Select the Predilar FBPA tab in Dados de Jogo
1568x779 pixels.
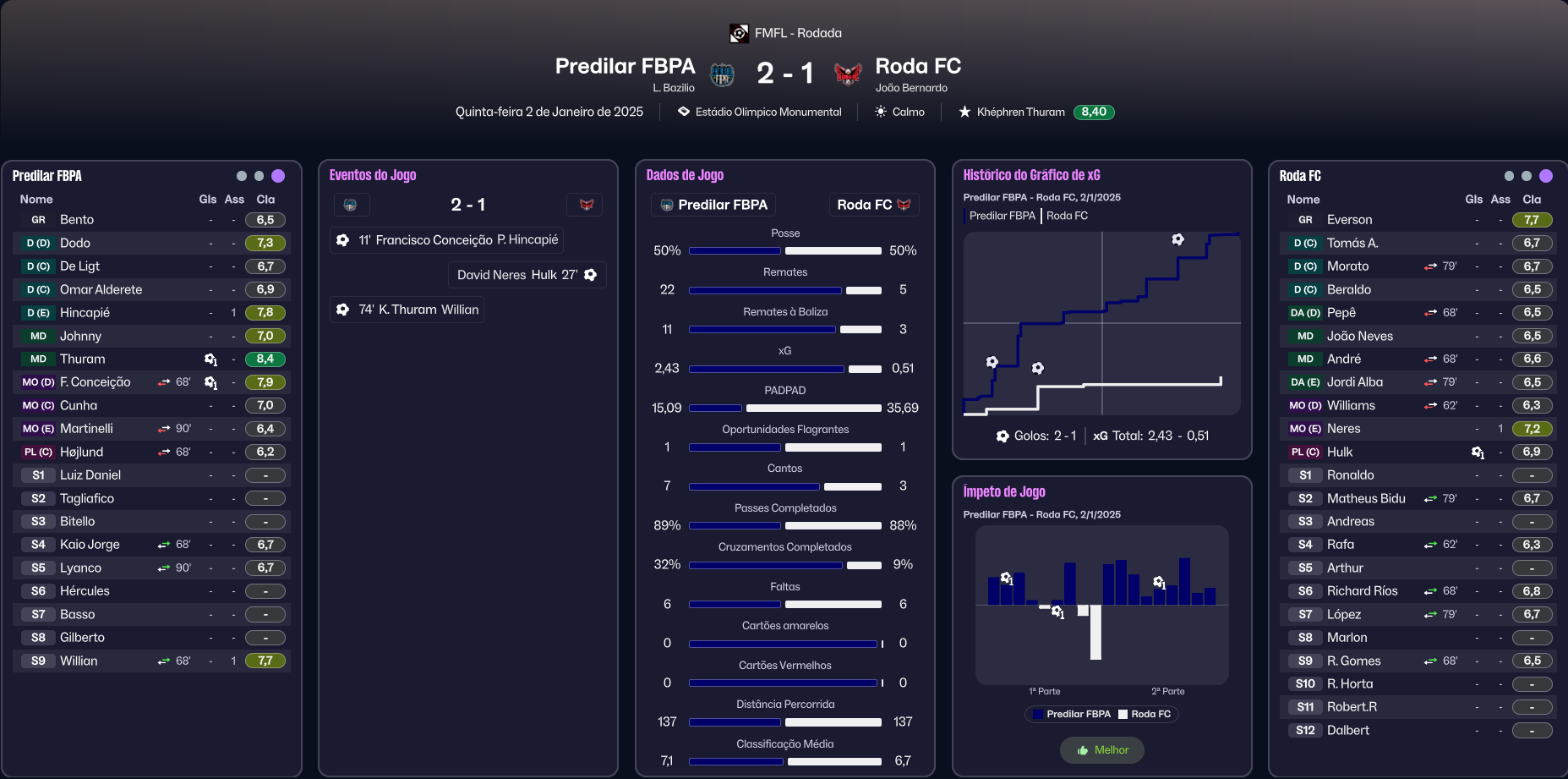pos(713,205)
